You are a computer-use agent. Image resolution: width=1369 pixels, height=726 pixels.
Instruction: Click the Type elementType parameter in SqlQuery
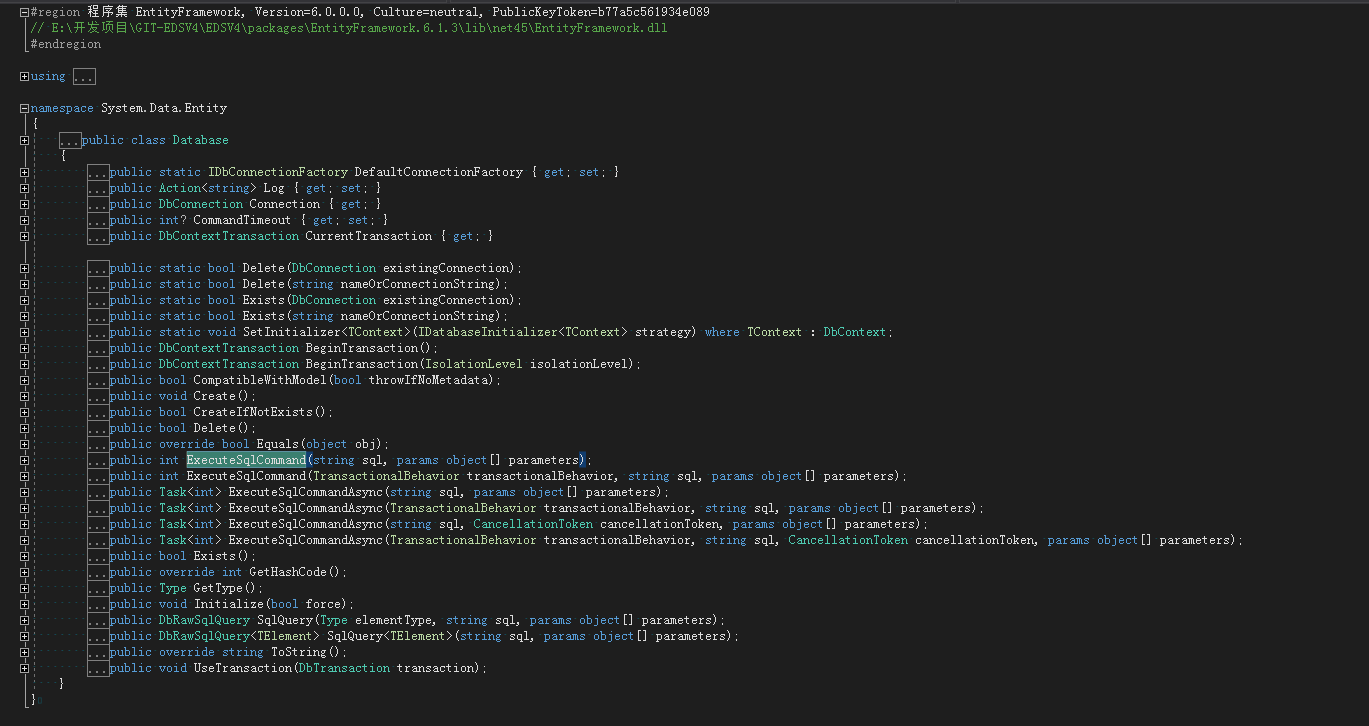coord(376,620)
